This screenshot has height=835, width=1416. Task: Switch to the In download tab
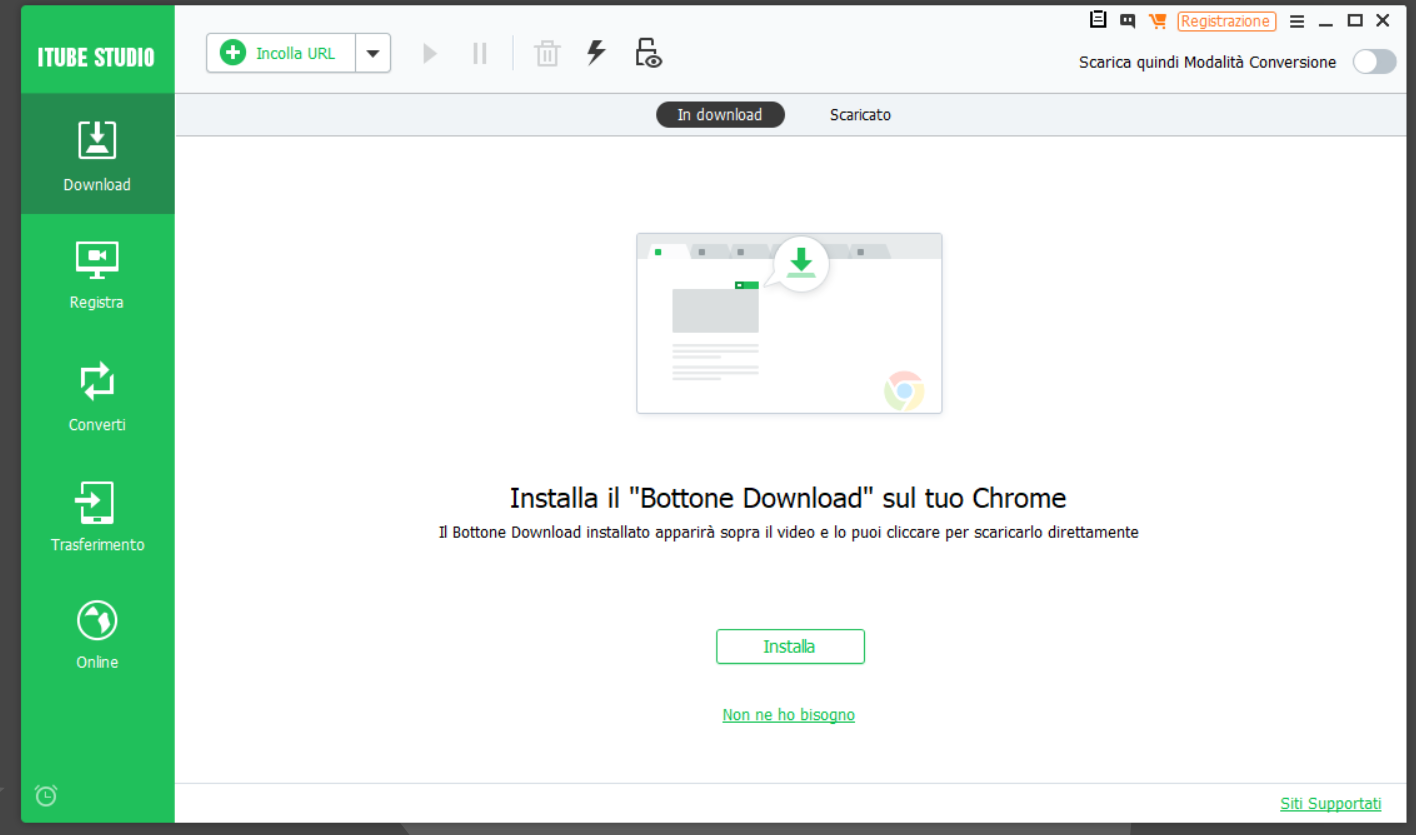tap(720, 115)
